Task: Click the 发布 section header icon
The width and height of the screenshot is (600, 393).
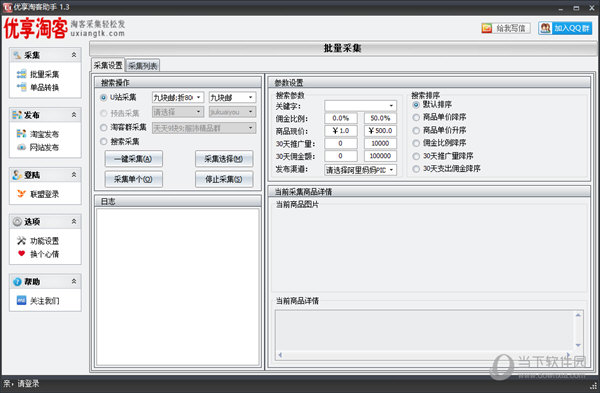Action: click(x=17, y=115)
